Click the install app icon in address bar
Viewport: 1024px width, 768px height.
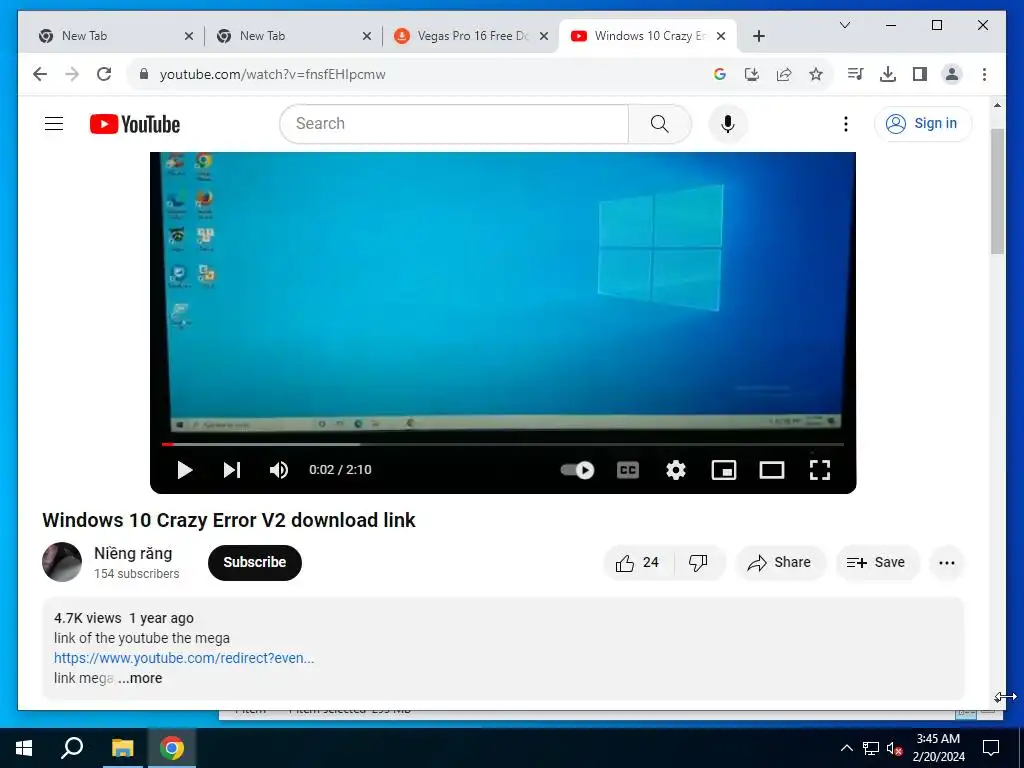[x=752, y=74]
